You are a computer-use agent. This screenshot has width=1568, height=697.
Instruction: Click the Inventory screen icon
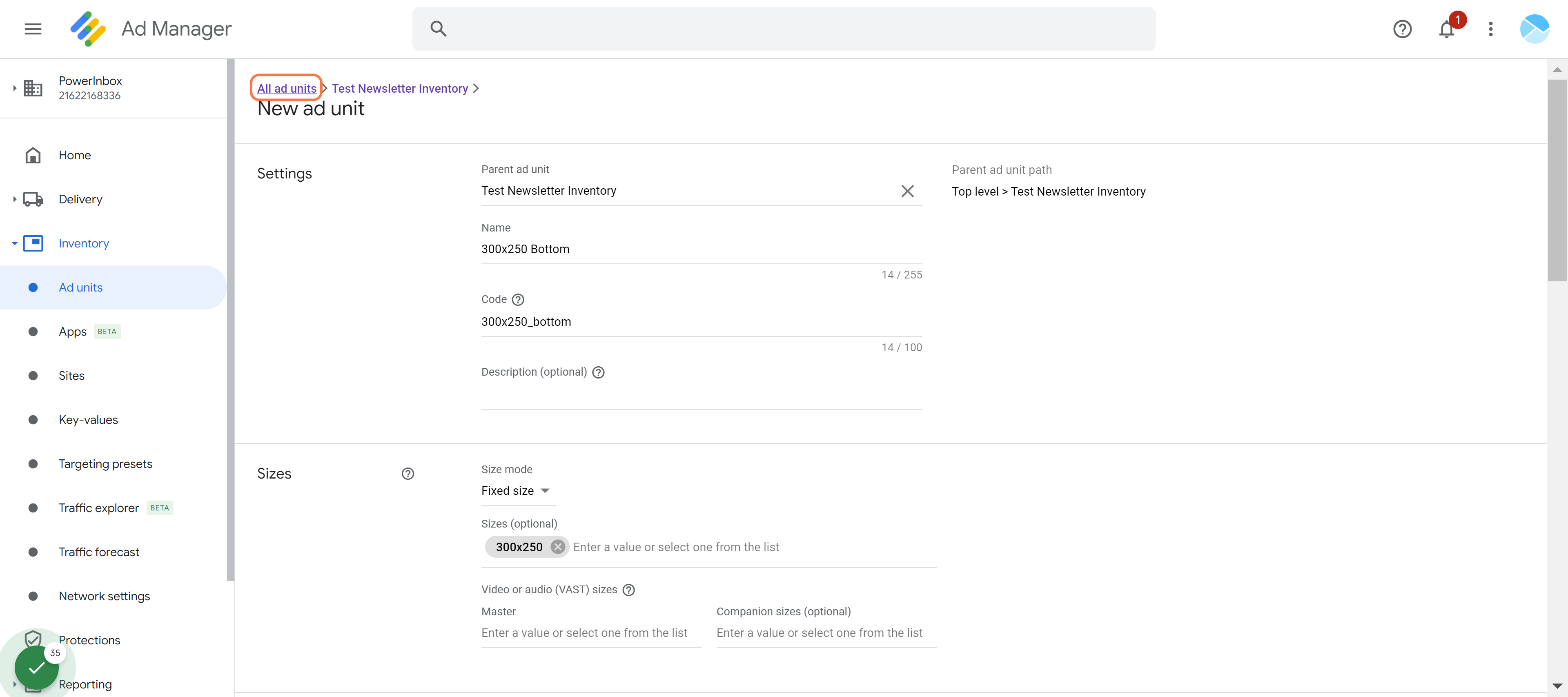pyautogui.click(x=33, y=243)
